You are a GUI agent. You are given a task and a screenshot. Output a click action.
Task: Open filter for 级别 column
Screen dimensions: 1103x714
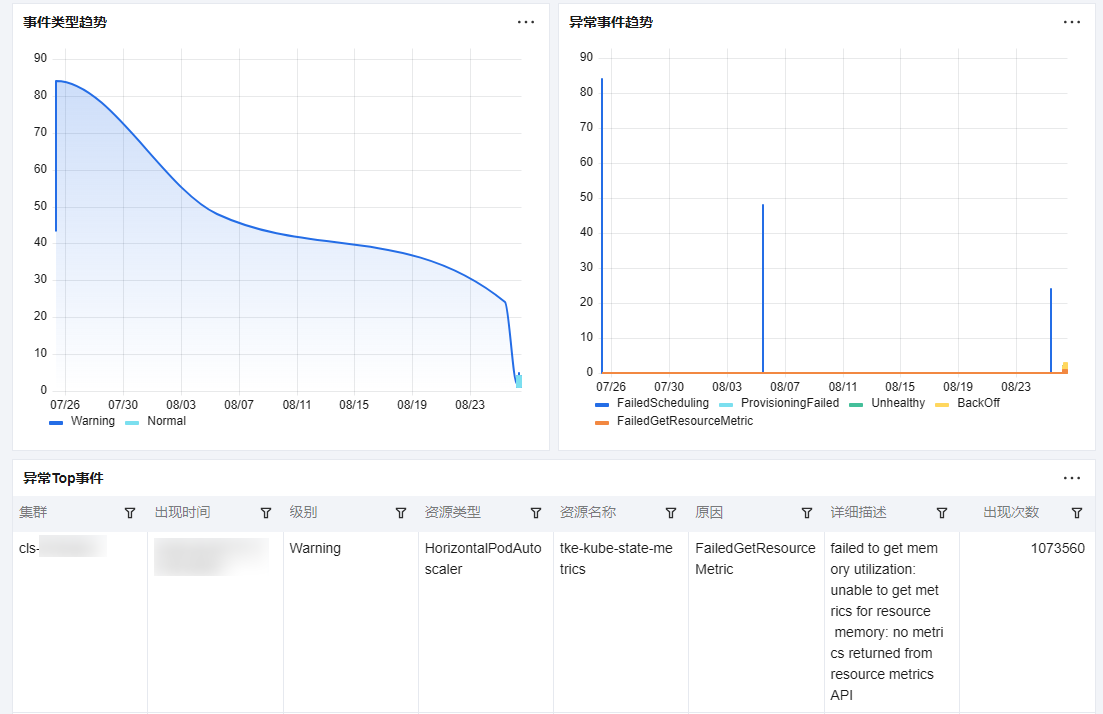[401, 513]
